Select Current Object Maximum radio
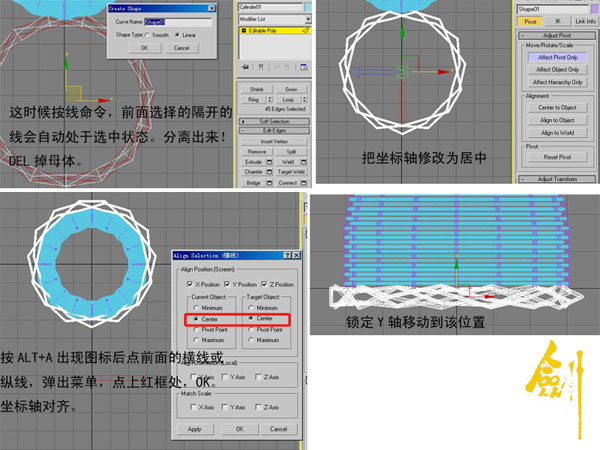 pos(196,340)
